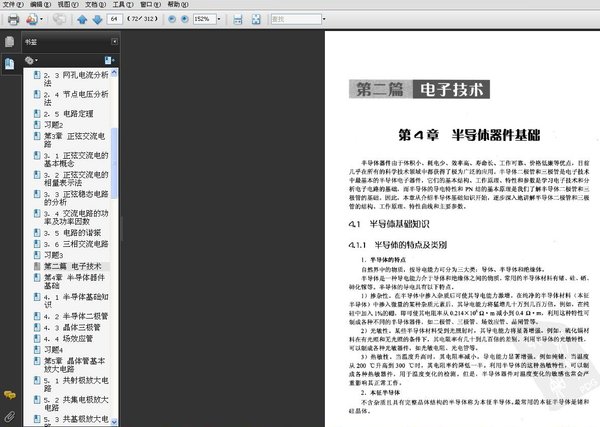The width and height of the screenshot is (600, 427).
Task: Open bookmark 5.2 共集电极放大电路
Action: point(76,404)
